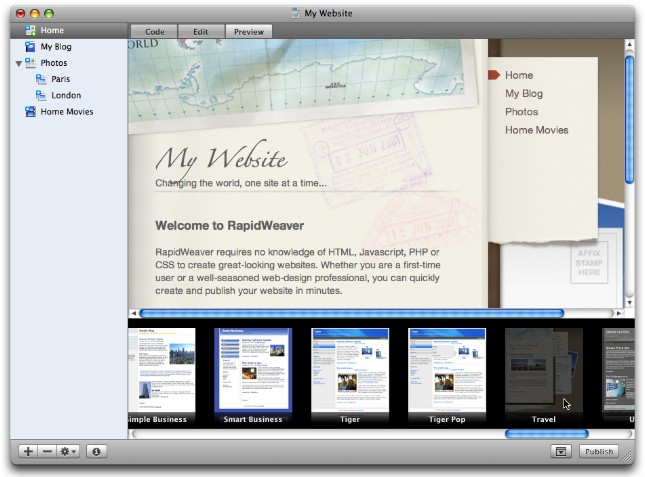Collapse the Photos tree disclosure triangle
The width and height of the screenshot is (645, 477).
(x=19, y=63)
